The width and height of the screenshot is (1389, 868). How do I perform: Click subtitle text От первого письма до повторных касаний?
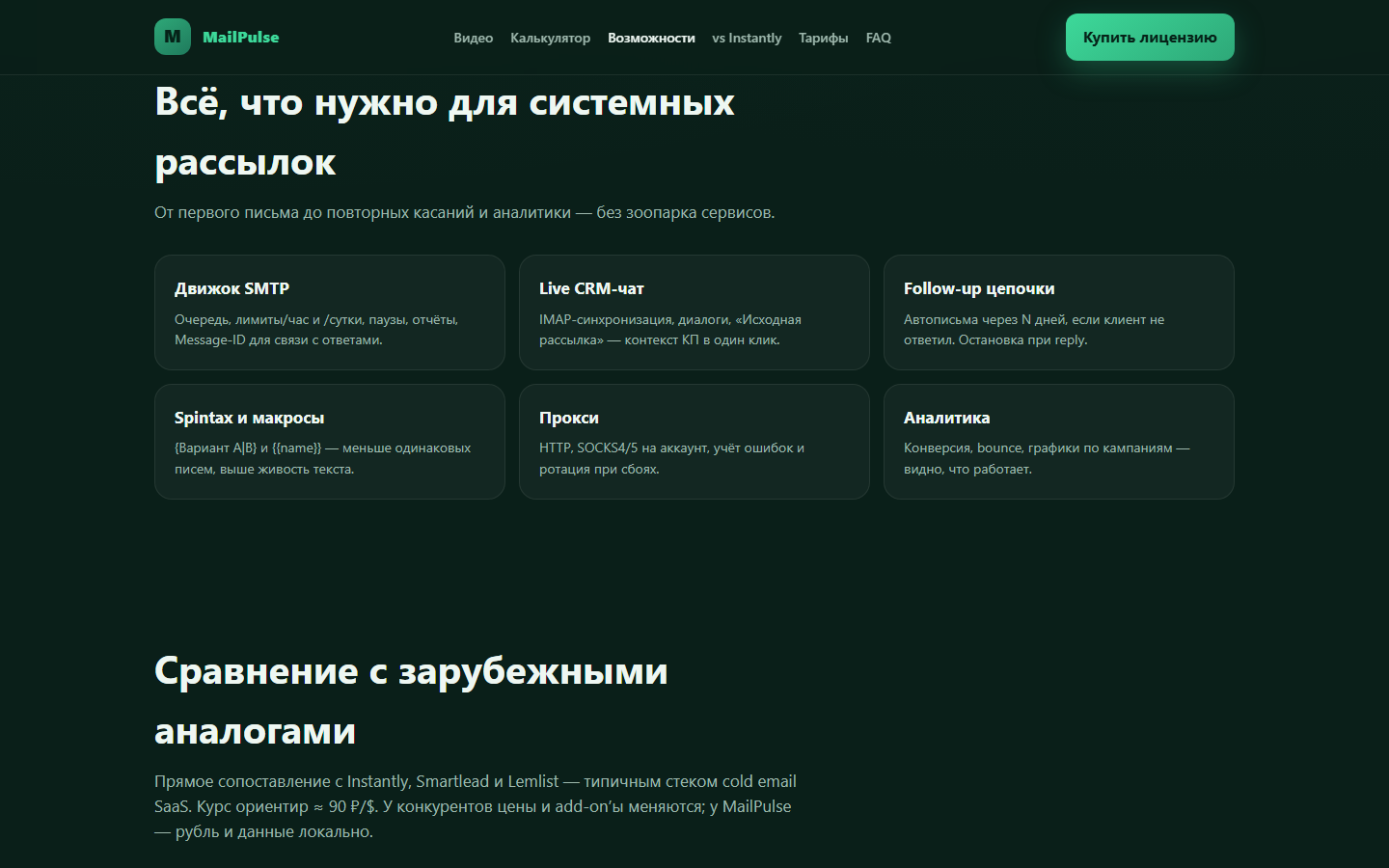click(x=464, y=212)
